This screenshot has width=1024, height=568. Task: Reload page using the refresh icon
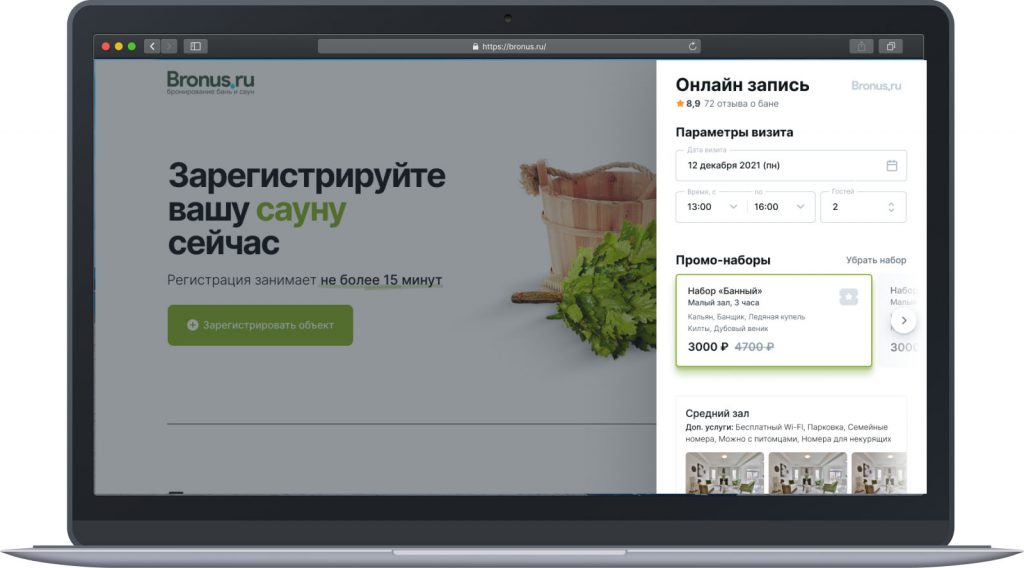pos(693,46)
